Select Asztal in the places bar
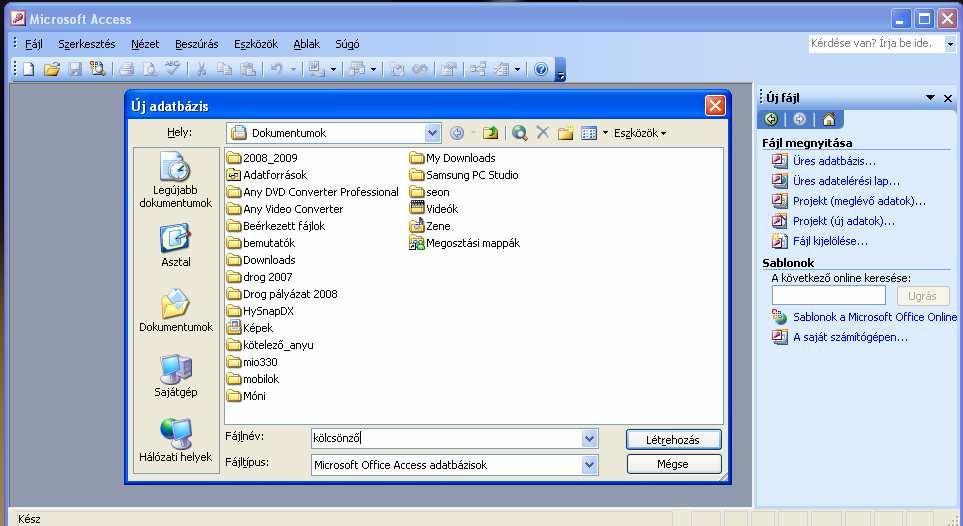 (176, 246)
